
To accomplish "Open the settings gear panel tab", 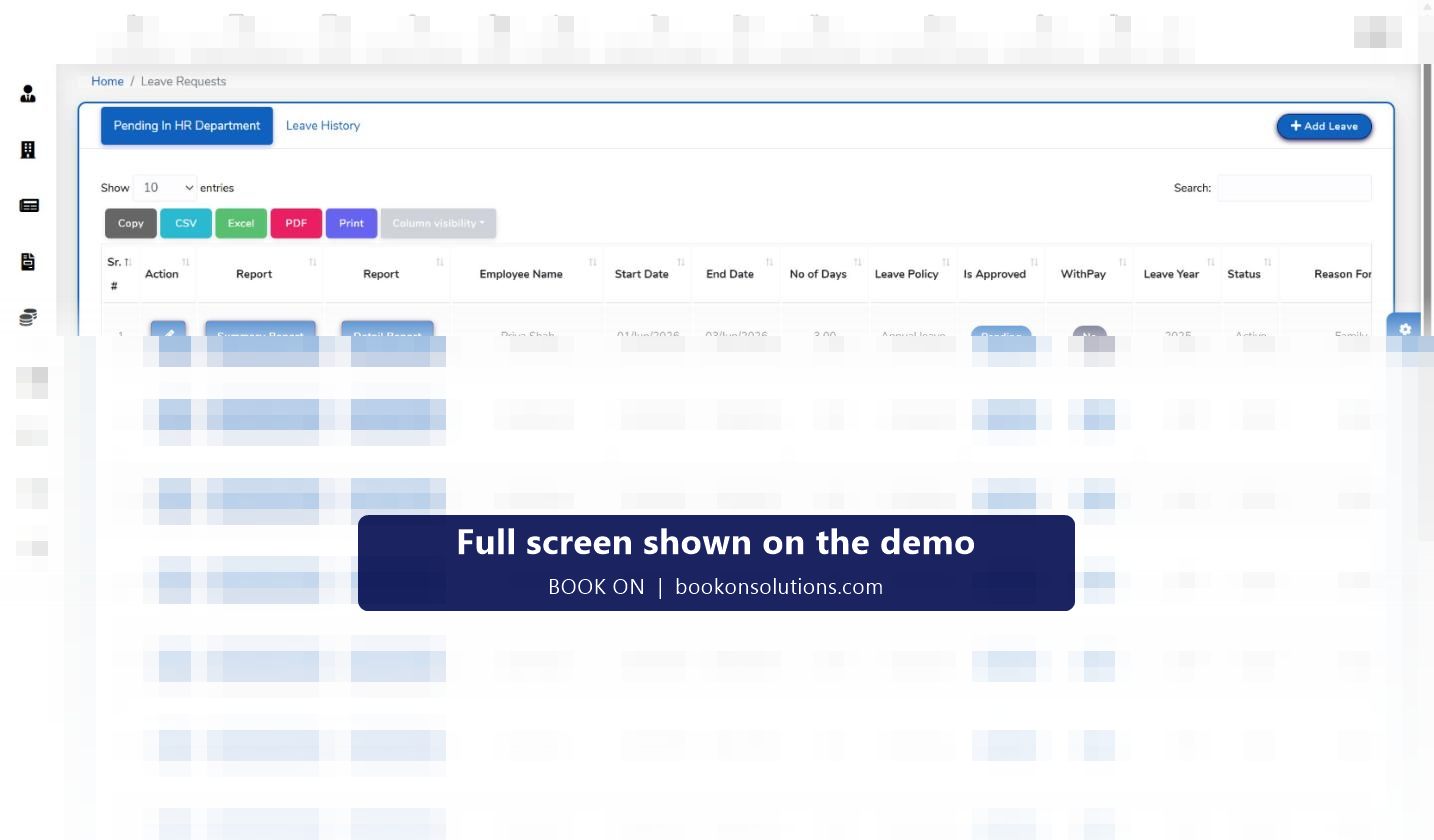I will click(x=1405, y=329).
